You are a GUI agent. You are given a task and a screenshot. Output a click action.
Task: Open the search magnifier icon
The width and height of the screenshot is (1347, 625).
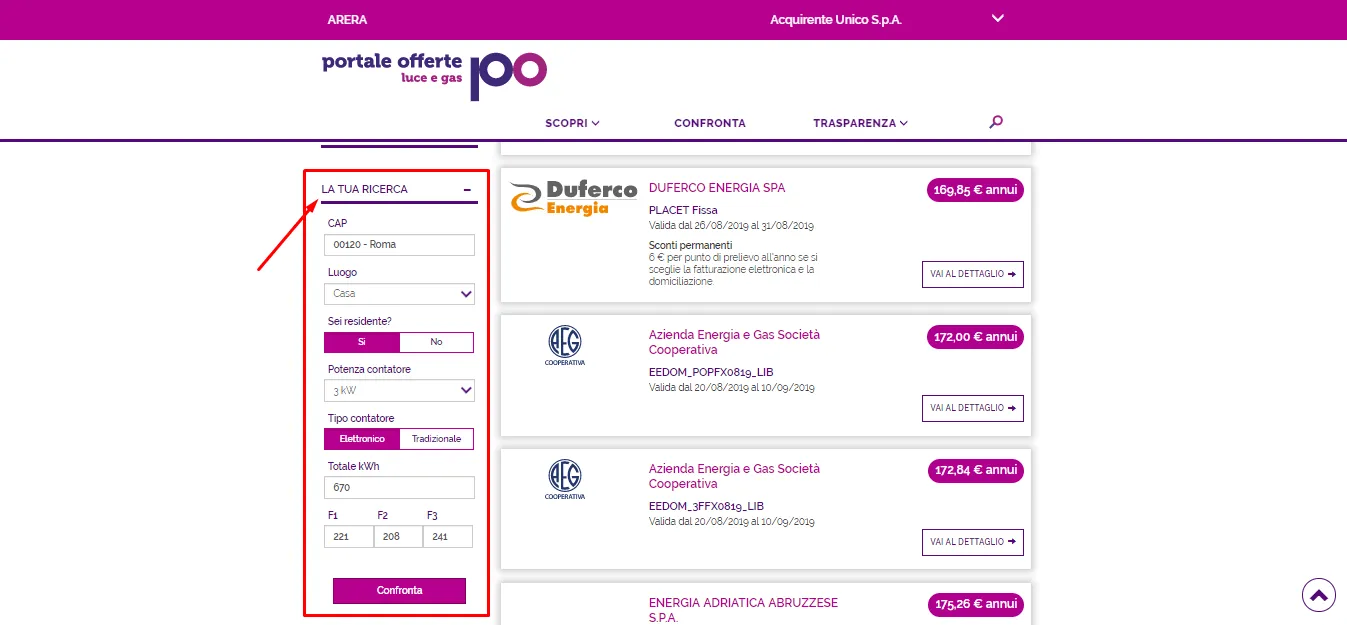995,122
